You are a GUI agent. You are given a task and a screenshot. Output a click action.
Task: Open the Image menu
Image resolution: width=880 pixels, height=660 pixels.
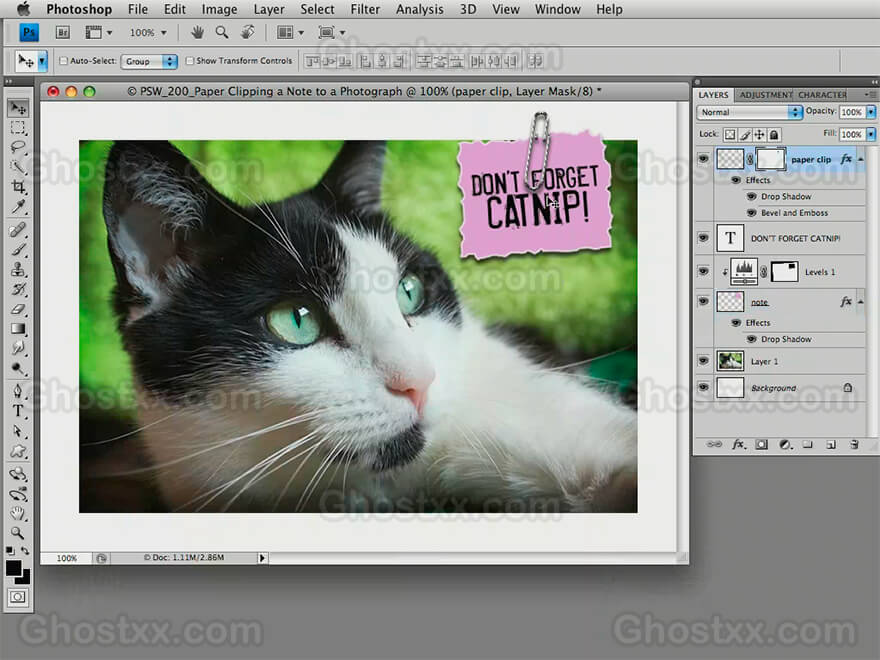[219, 10]
